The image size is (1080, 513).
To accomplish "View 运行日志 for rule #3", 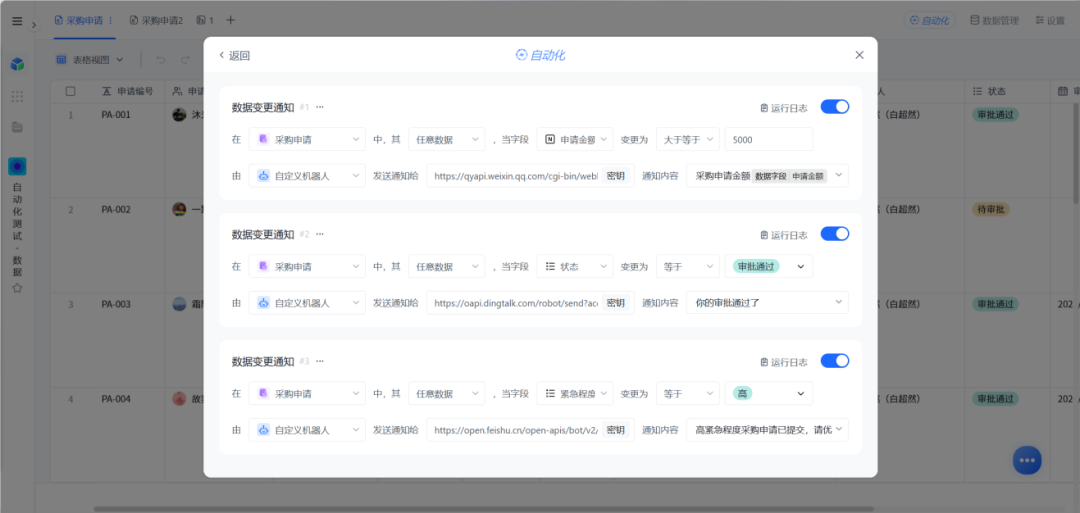I will tap(784, 362).
